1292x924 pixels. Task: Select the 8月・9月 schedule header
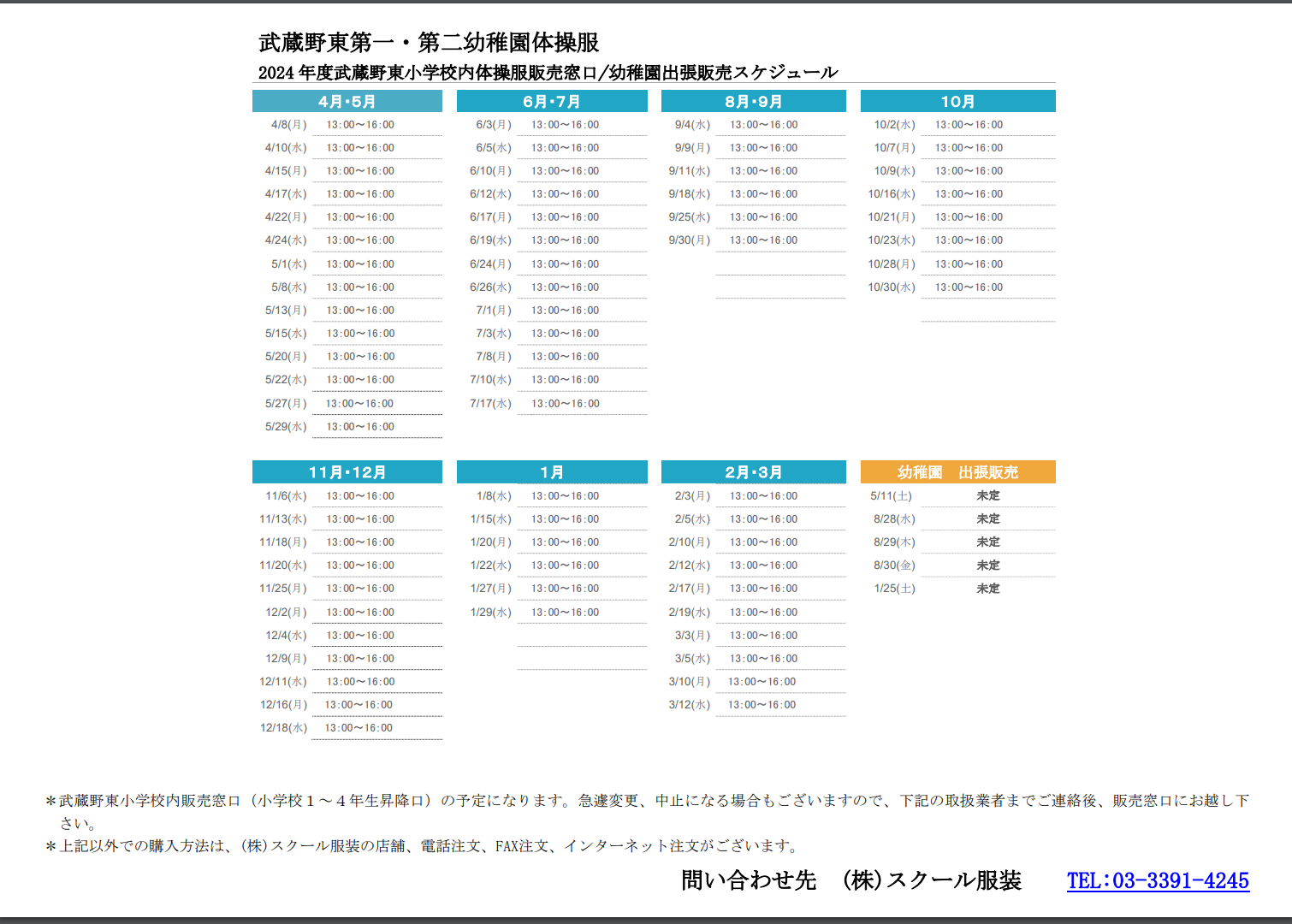754,101
